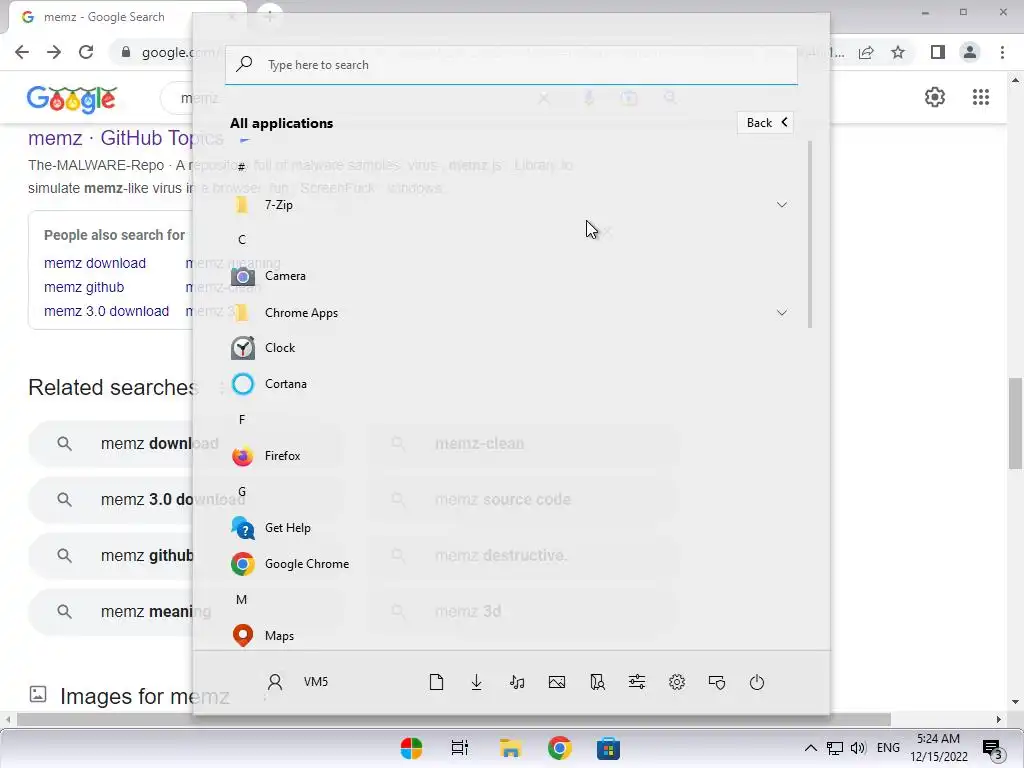This screenshot has height=768, width=1024.
Task: Open the network icon in system tray
Action: 835,748
